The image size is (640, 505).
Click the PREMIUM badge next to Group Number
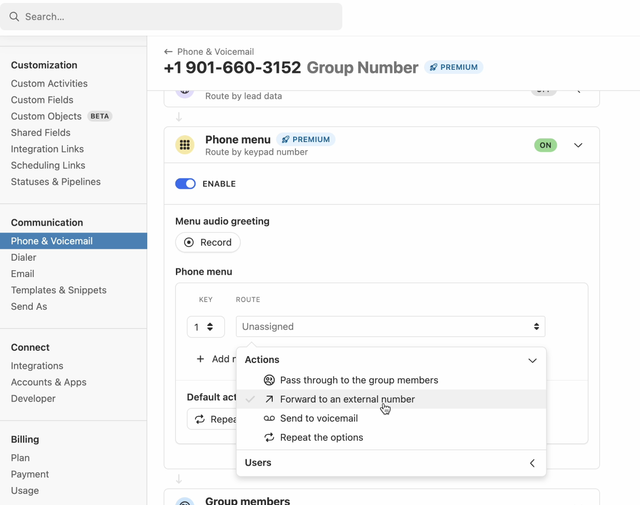click(x=453, y=67)
